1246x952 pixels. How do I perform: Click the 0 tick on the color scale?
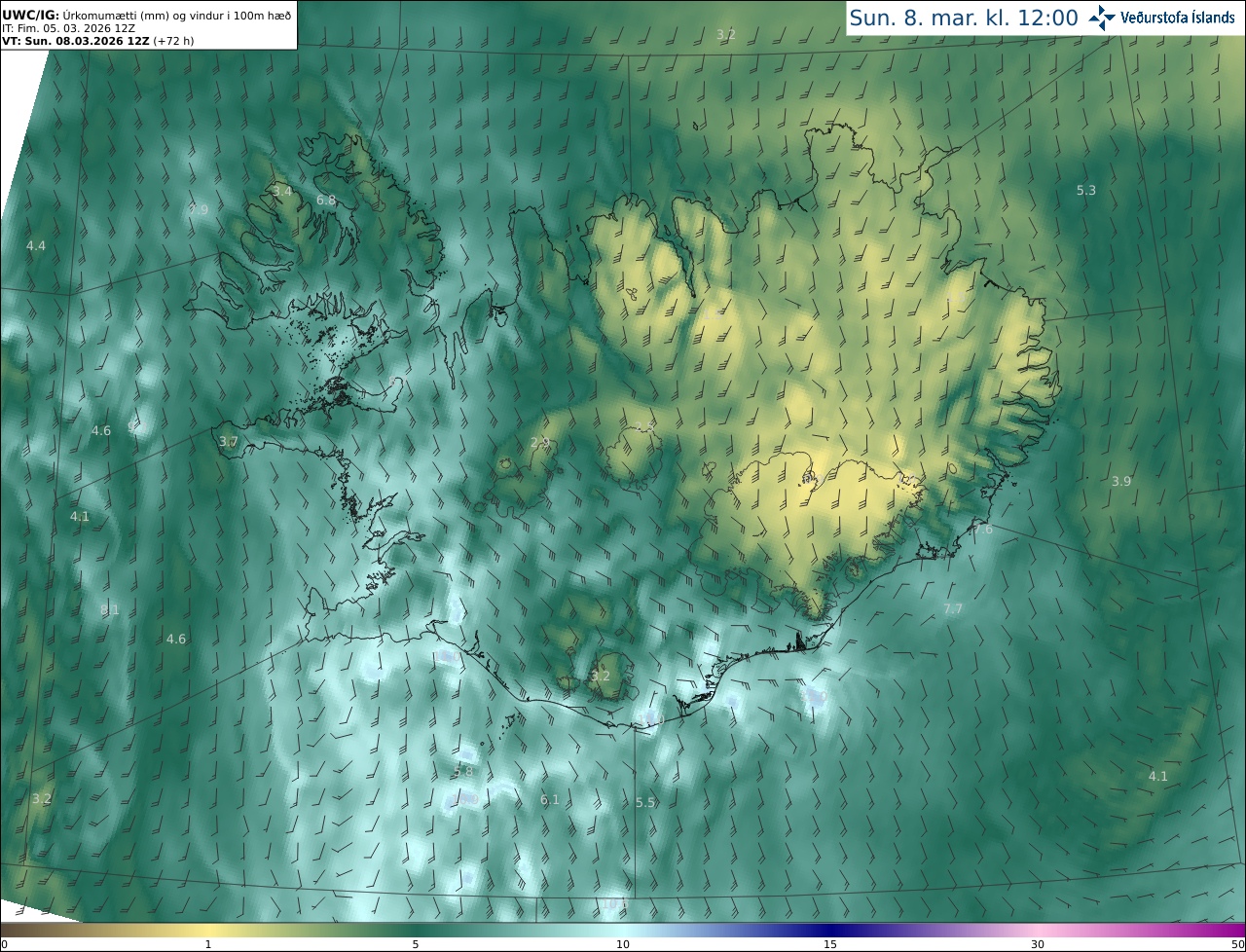tap(4, 944)
